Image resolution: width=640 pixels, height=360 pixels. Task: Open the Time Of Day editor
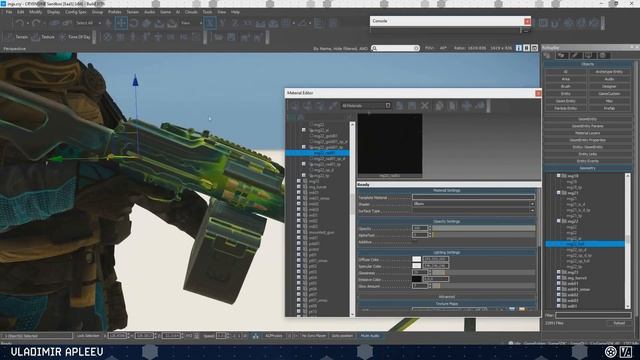tap(75, 37)
